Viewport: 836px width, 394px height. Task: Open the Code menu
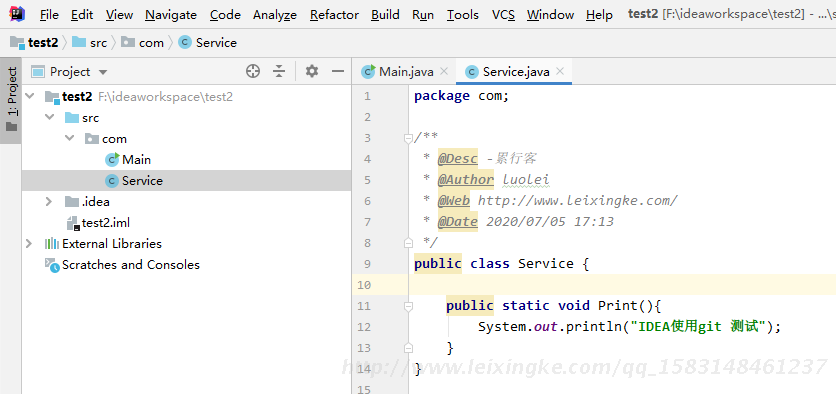225,15
